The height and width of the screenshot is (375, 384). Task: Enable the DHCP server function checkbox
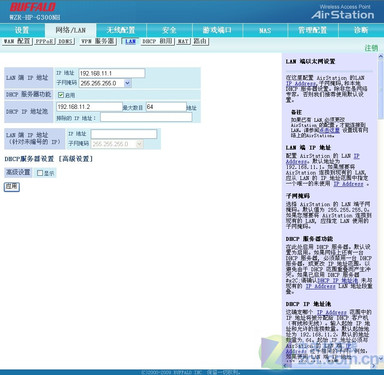(x=61, y=95)
